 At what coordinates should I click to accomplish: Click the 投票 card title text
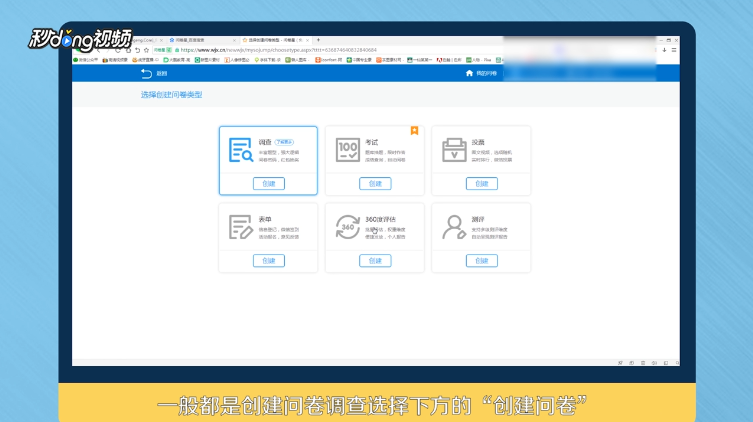click(478, 142)
